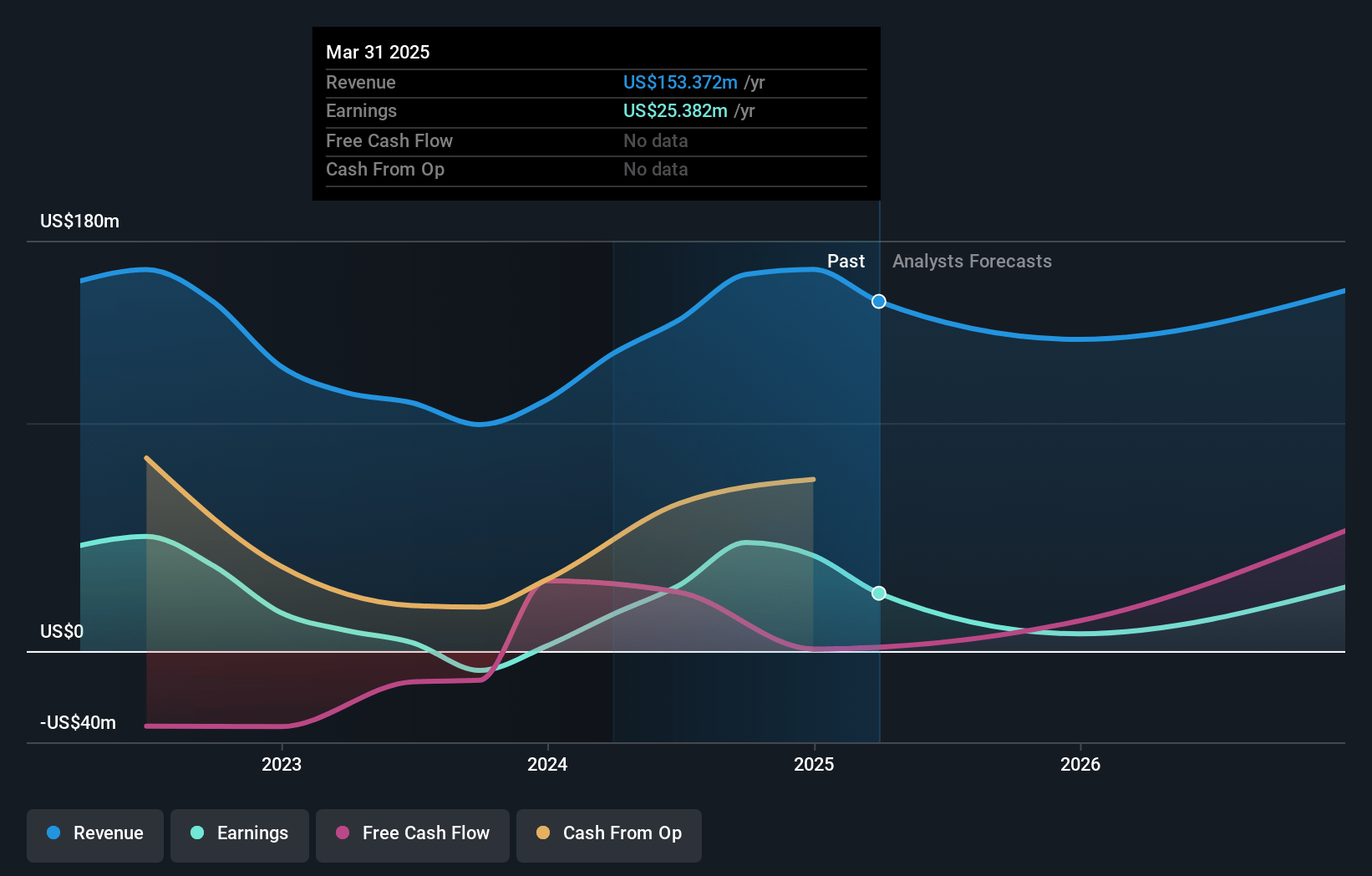Toggle the Free Cash Flow legend button
Screen dimensions: 1372x876
[x=413, y=835]
